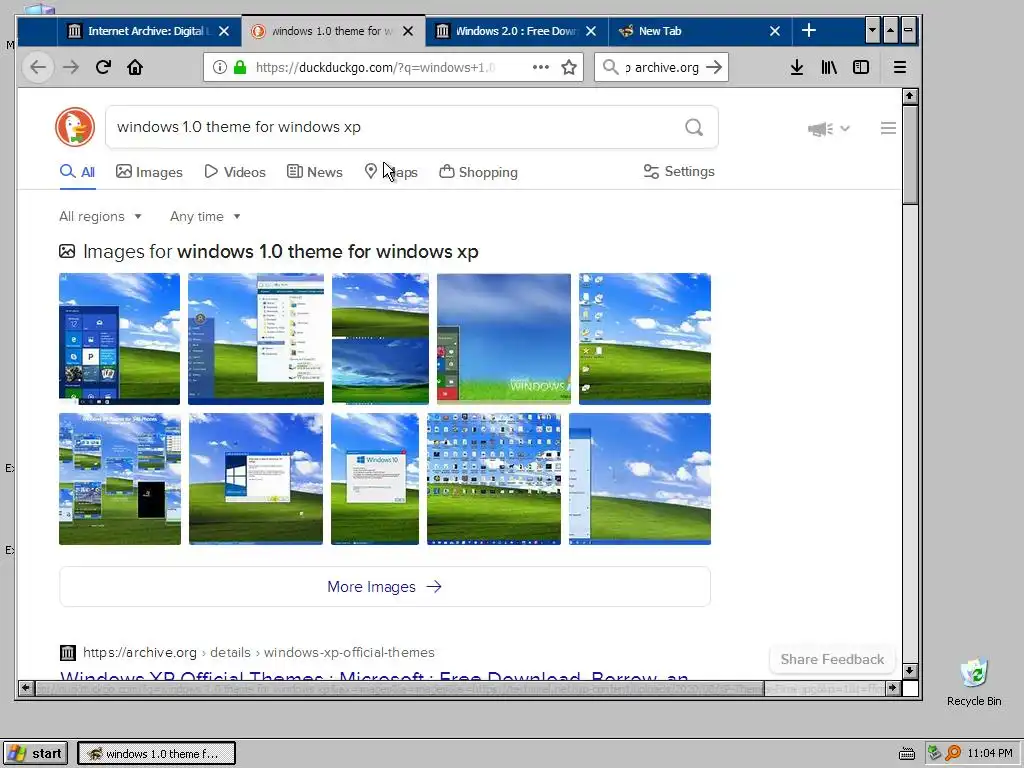The height and width of the screenshot is (768, 1024).
Task: Switch to New Tab tab
Action: (x=699, y=31)
